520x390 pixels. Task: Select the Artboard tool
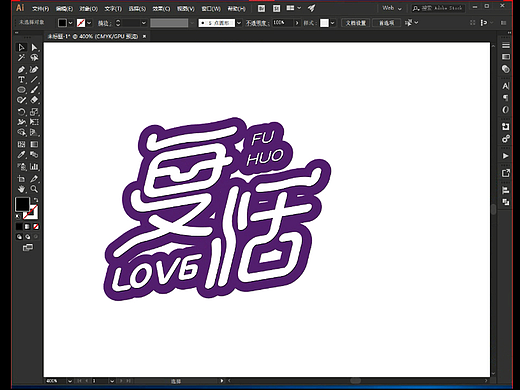pos(21,179)
